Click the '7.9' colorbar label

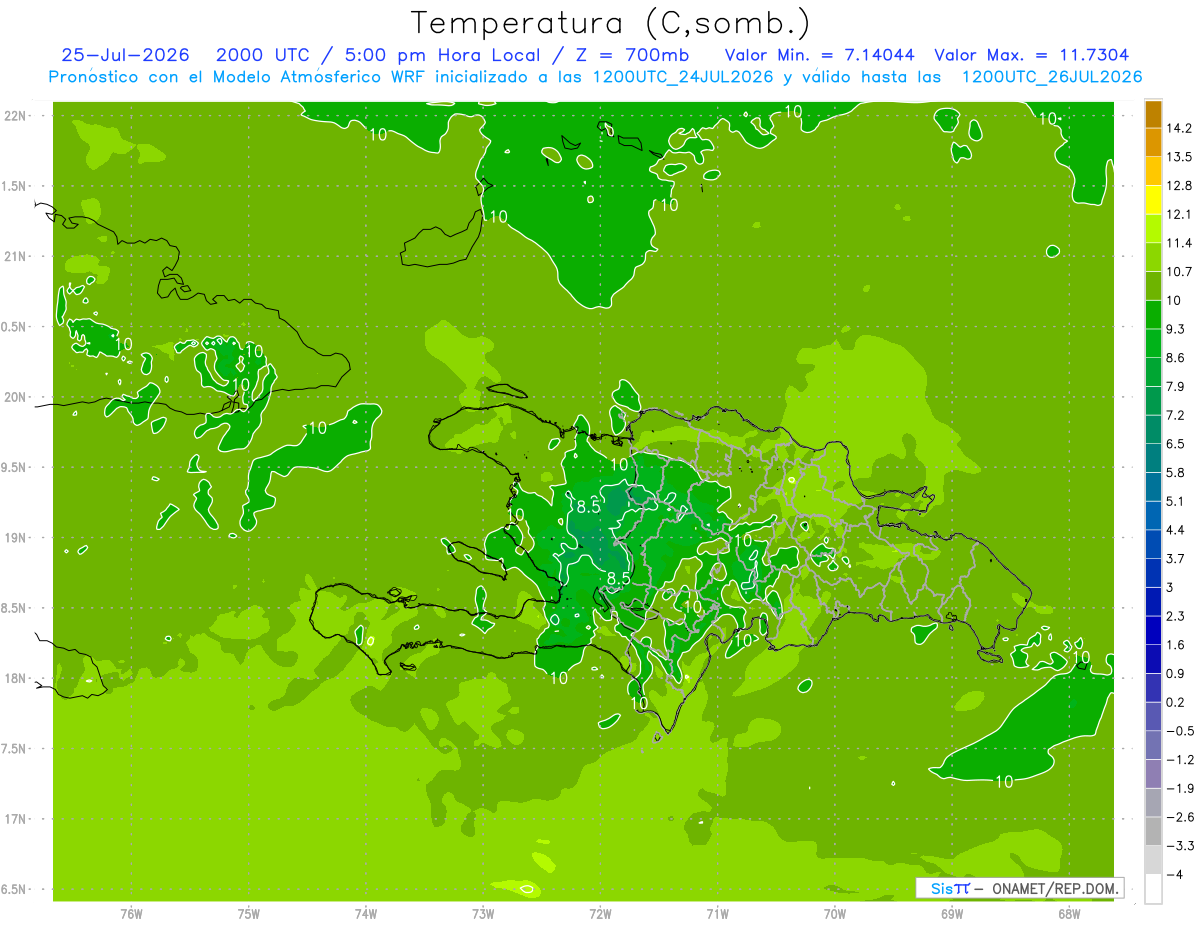(x=1176, y=386)
